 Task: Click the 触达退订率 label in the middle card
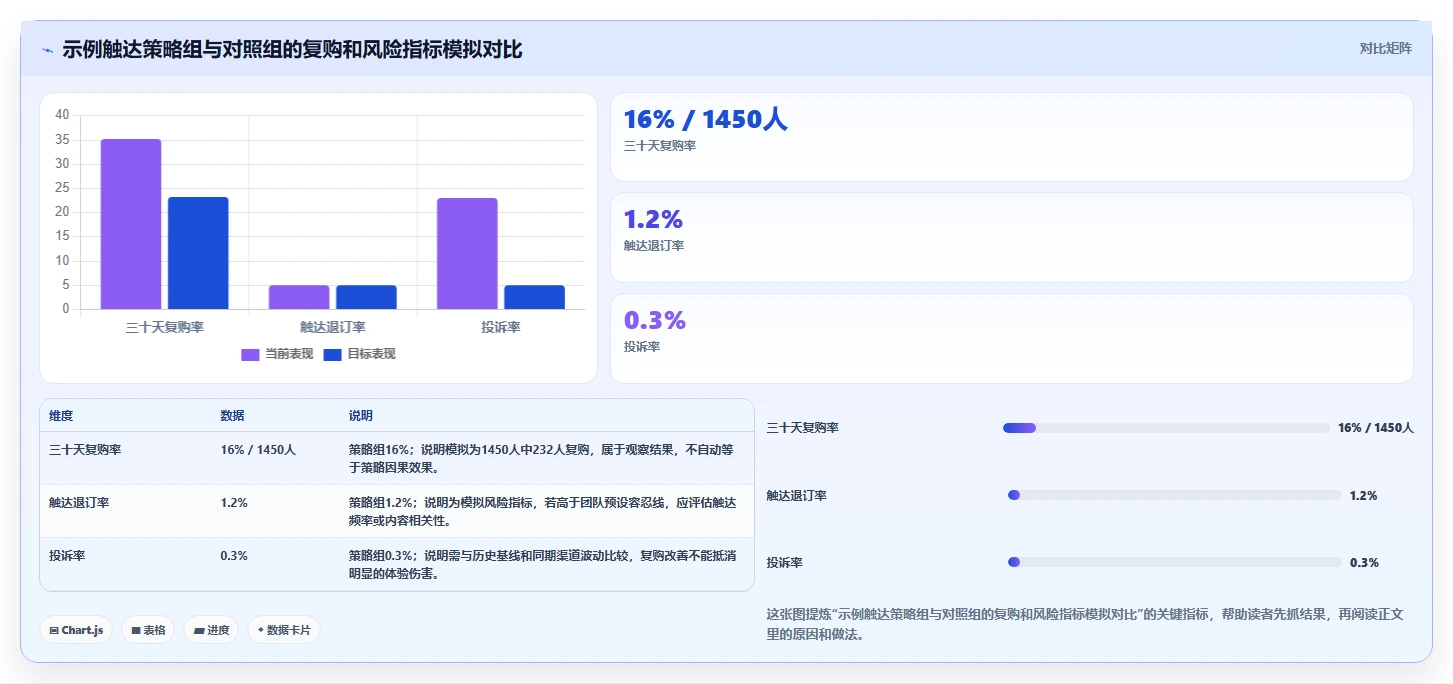coord(654,246)
